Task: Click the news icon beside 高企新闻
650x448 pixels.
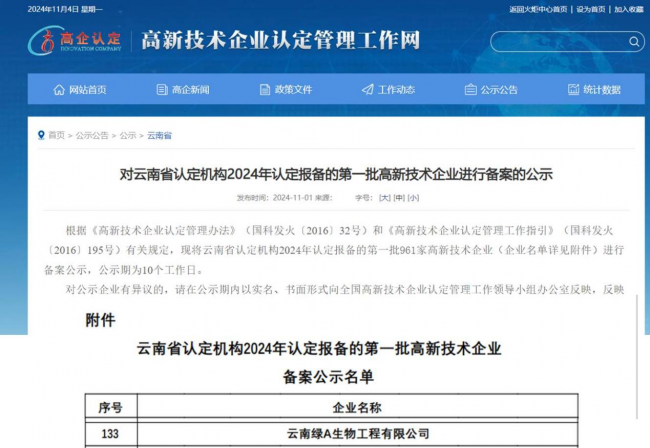Action: tap(162, 90)
